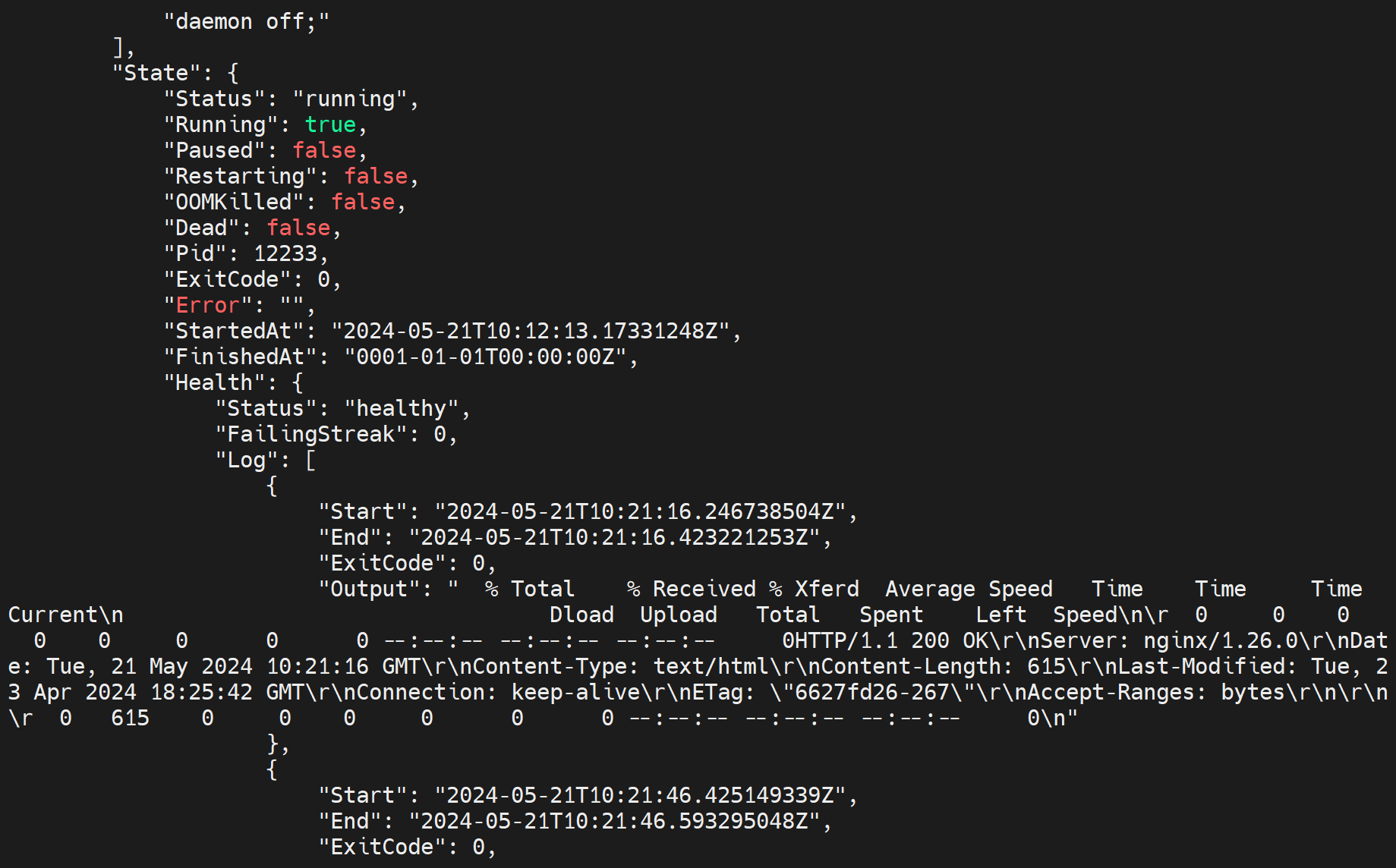Click the "healthy" status value
The height and width of the screenshot is (868, 1396).
point(402,408)
